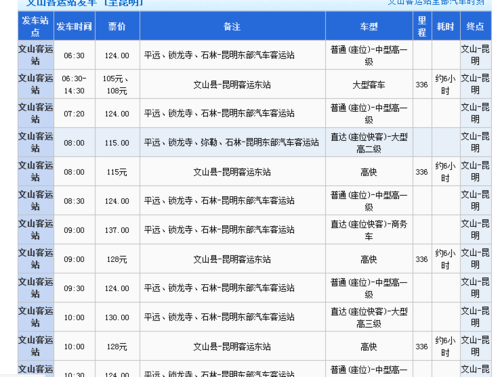Select the 直达(座位快客)-大型高二级 vehicle type cell
The width and height of the screenshot is (500, 377).
[369, 143]
